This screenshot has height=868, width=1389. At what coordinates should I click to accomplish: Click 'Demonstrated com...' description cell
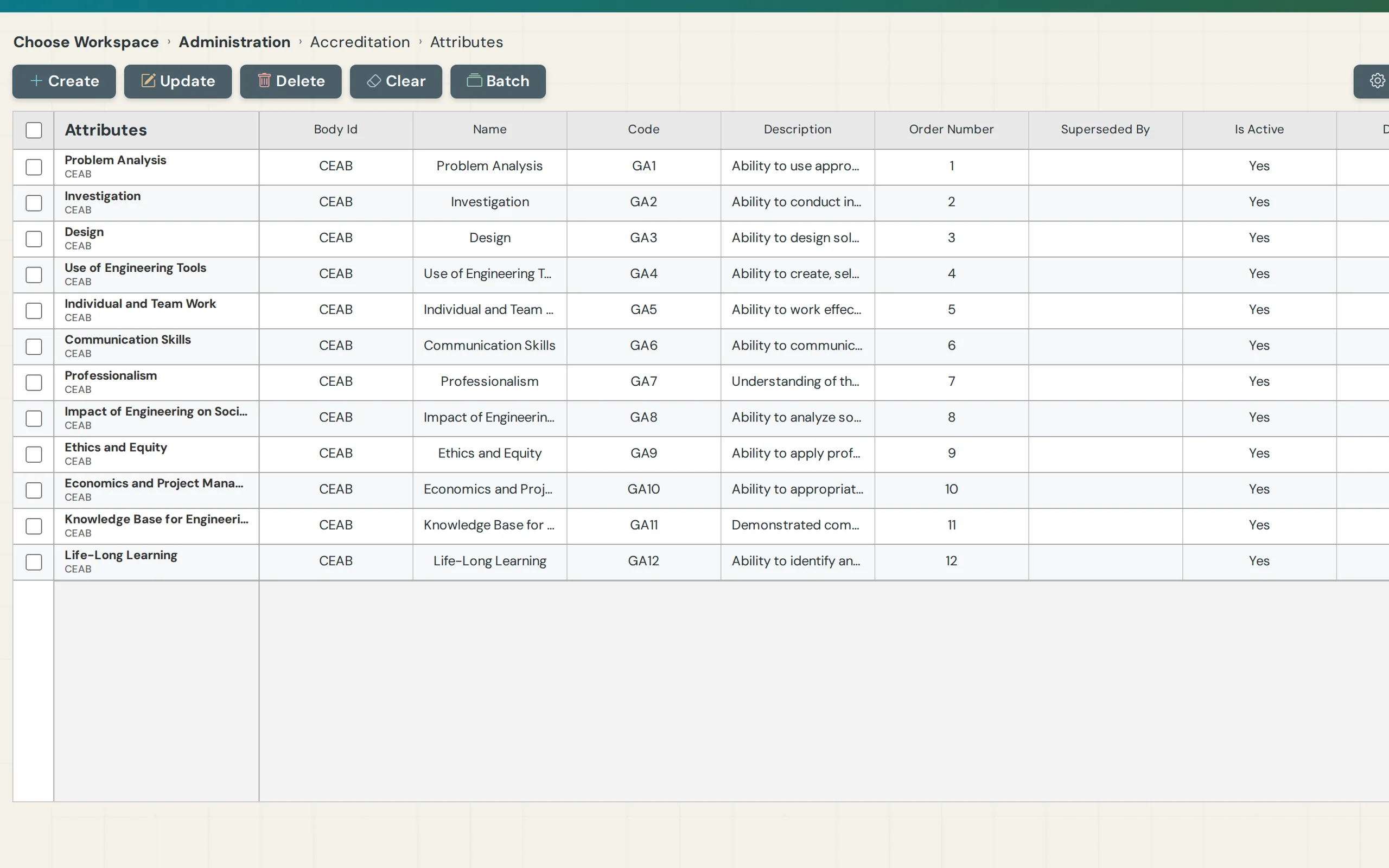coord(797,526)
